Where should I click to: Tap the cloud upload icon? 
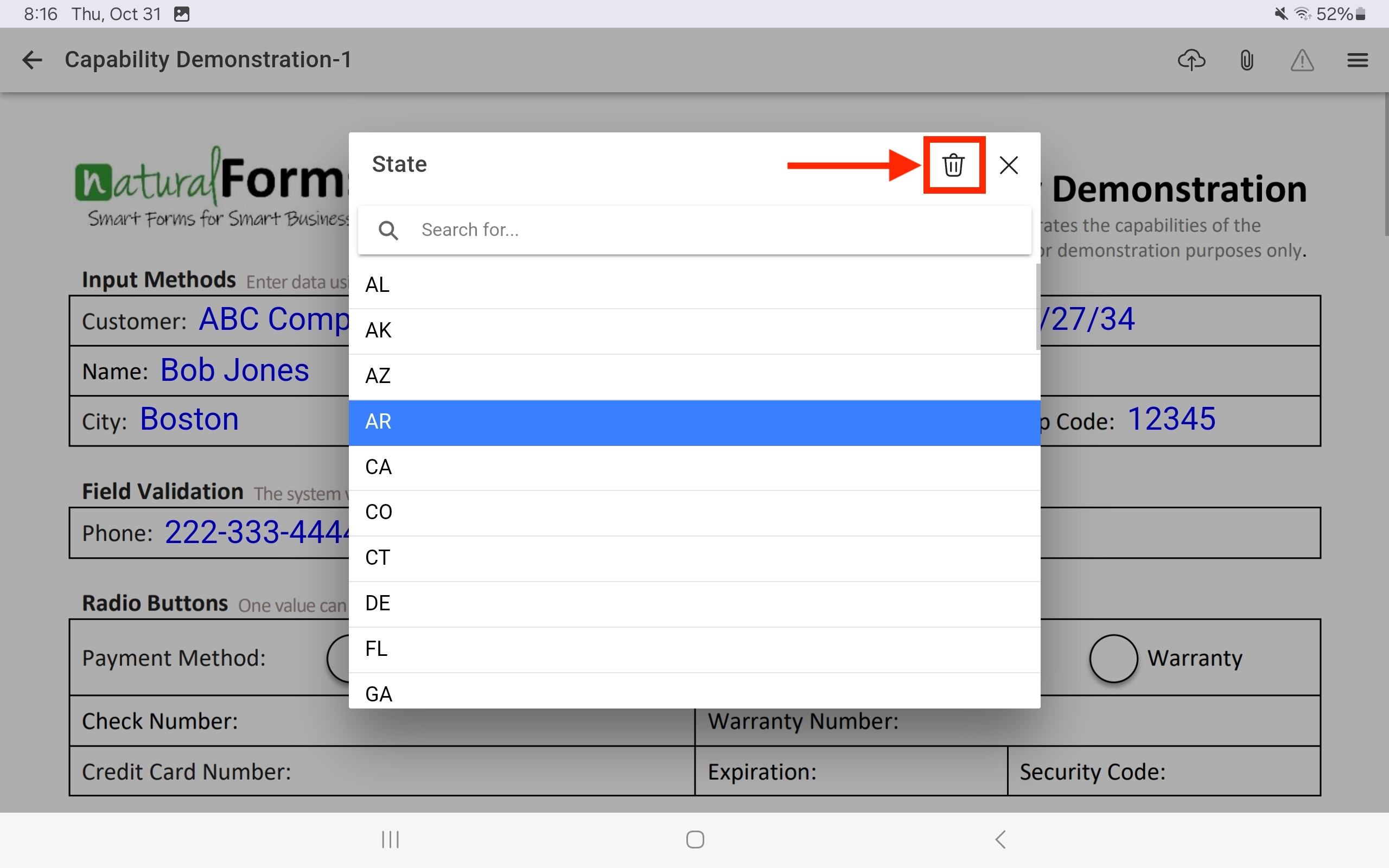1192,60
